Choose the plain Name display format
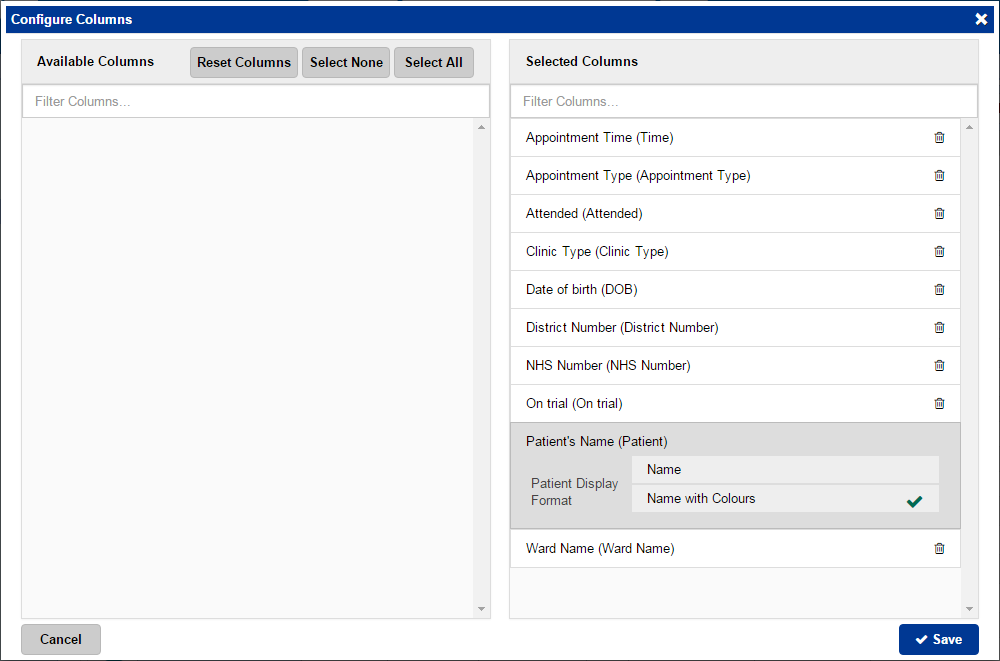 click(784, 470)
